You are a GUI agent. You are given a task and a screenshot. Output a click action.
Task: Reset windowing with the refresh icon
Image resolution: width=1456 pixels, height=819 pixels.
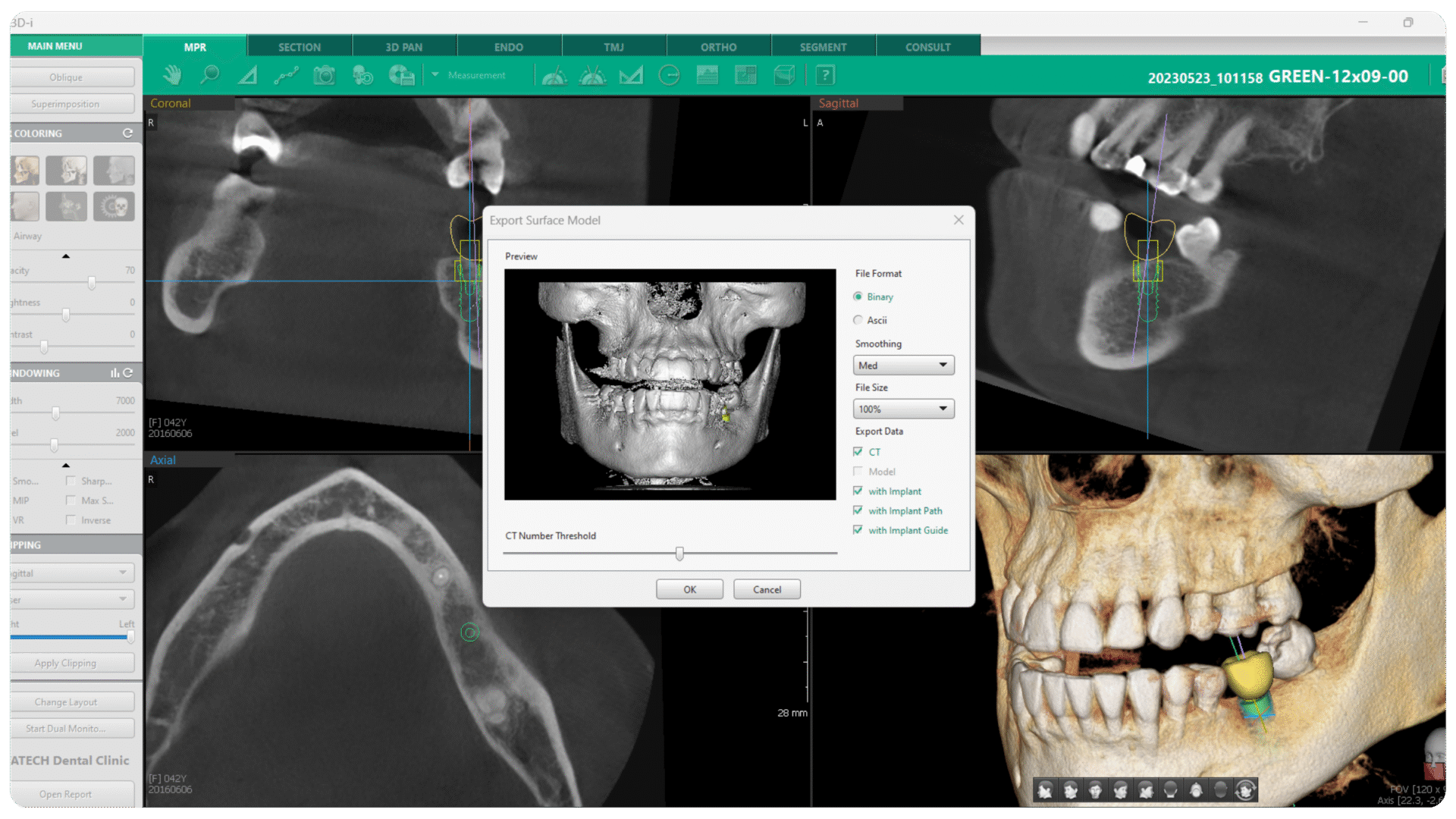pyautogui.click(x=127, y=373)
